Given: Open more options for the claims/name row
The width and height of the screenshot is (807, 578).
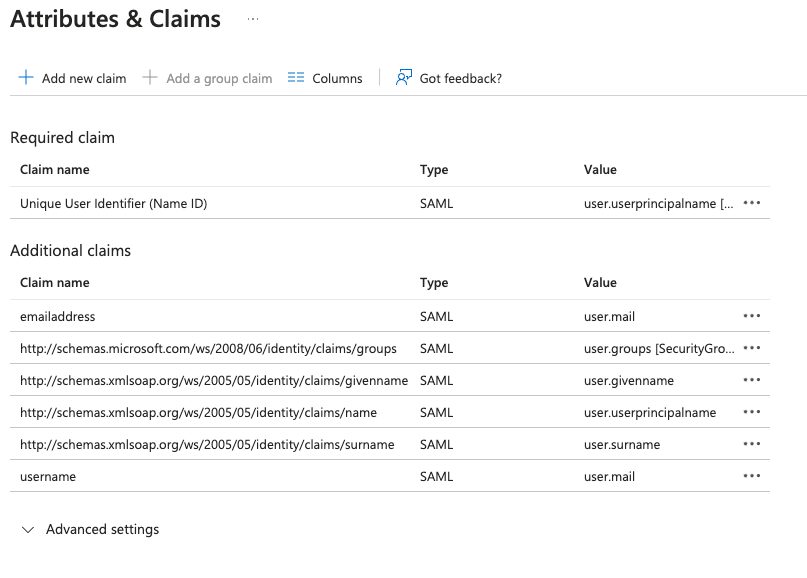Looking at the screenshot, I should [751, 412].
